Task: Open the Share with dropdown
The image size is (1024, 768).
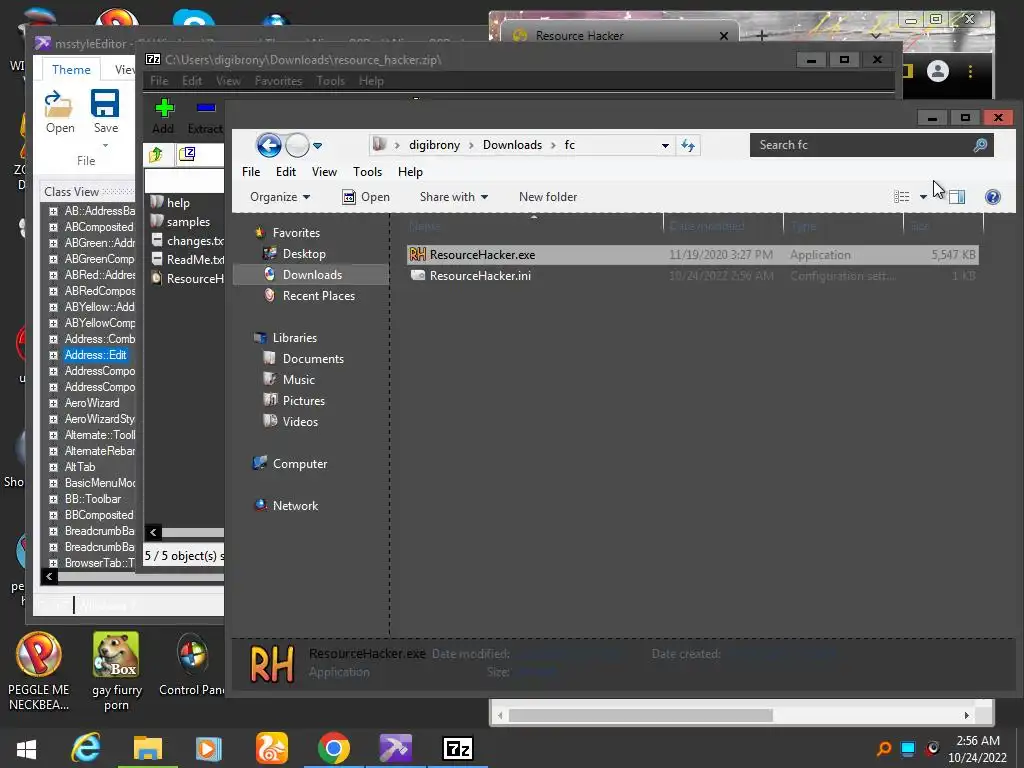Action: pos(454,197)
